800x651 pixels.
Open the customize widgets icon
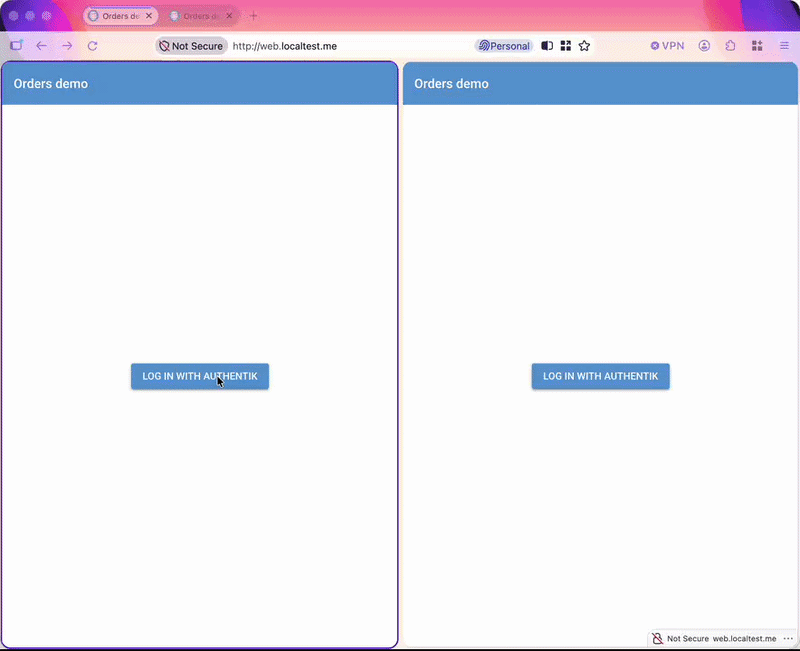click(757, 46)
